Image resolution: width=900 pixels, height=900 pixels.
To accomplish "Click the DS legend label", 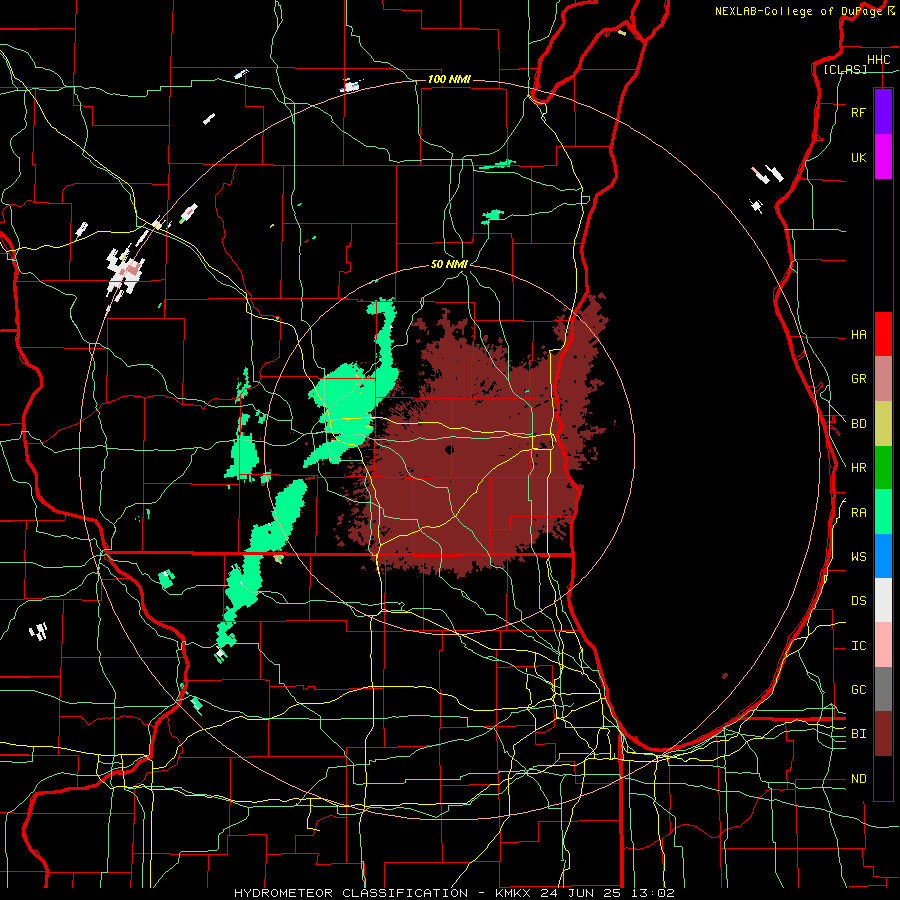I will pyautogui.click(x=858, y=601).
